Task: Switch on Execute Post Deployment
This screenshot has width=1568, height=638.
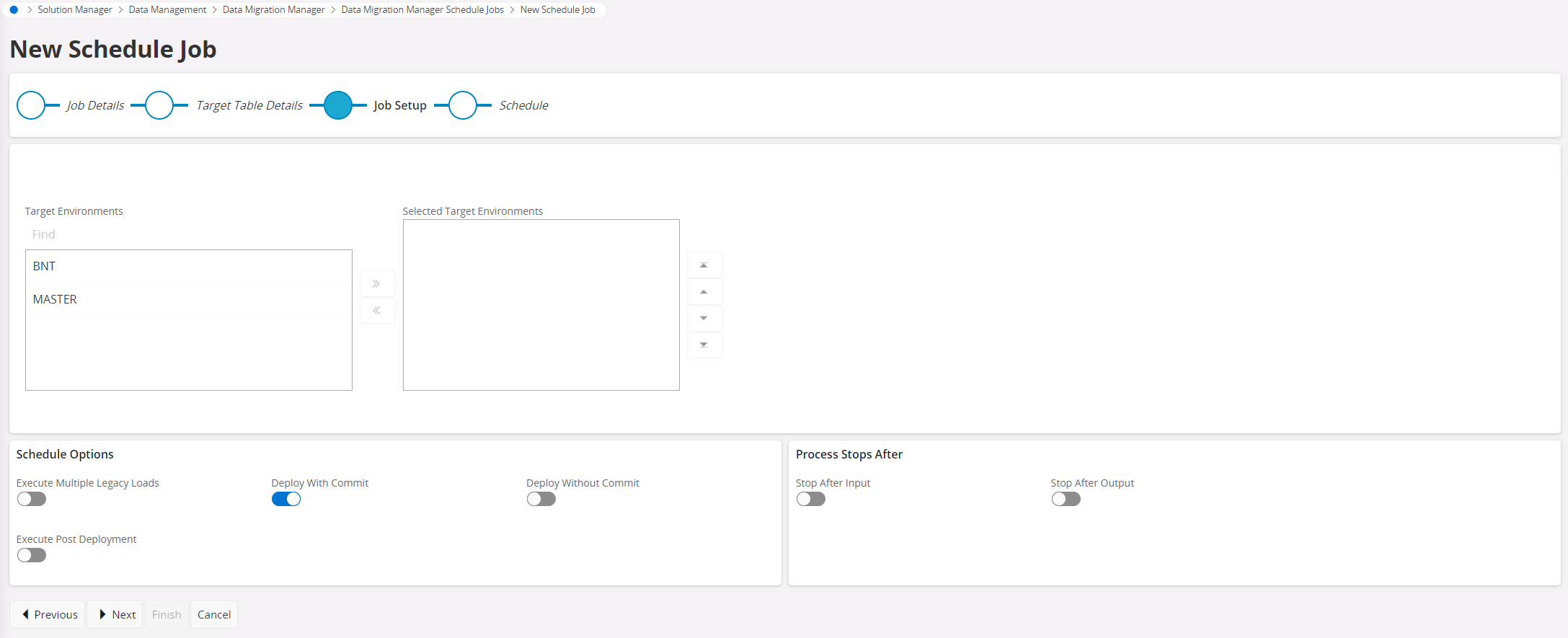Action: (x=32, y=555)
